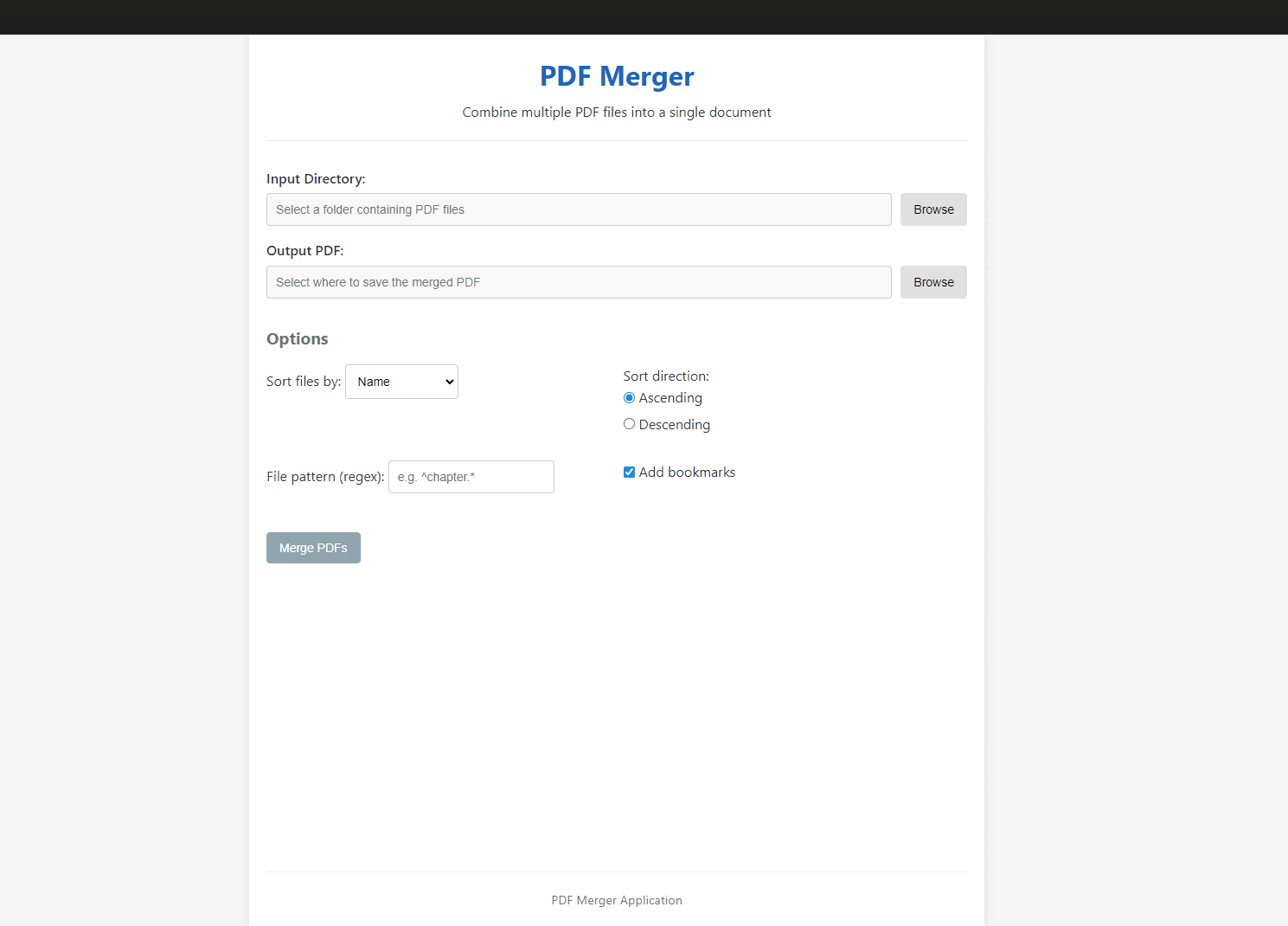1288x926 pixels.
Task: Click the Output PDF path field
Action: (578, 282)
